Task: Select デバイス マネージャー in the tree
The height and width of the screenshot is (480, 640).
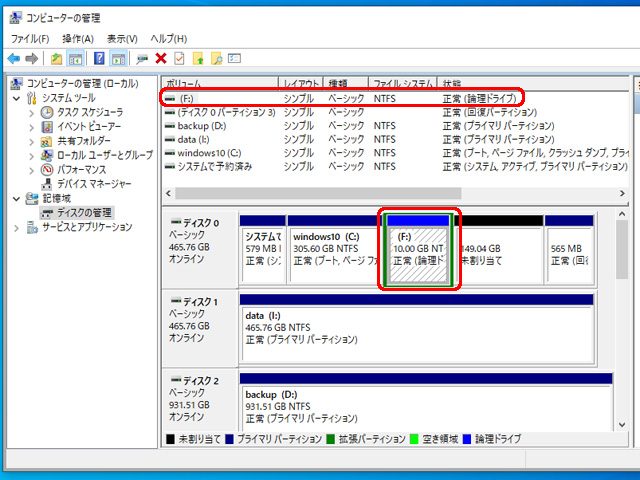Action: pyautogui.click(x=94, y=184)
